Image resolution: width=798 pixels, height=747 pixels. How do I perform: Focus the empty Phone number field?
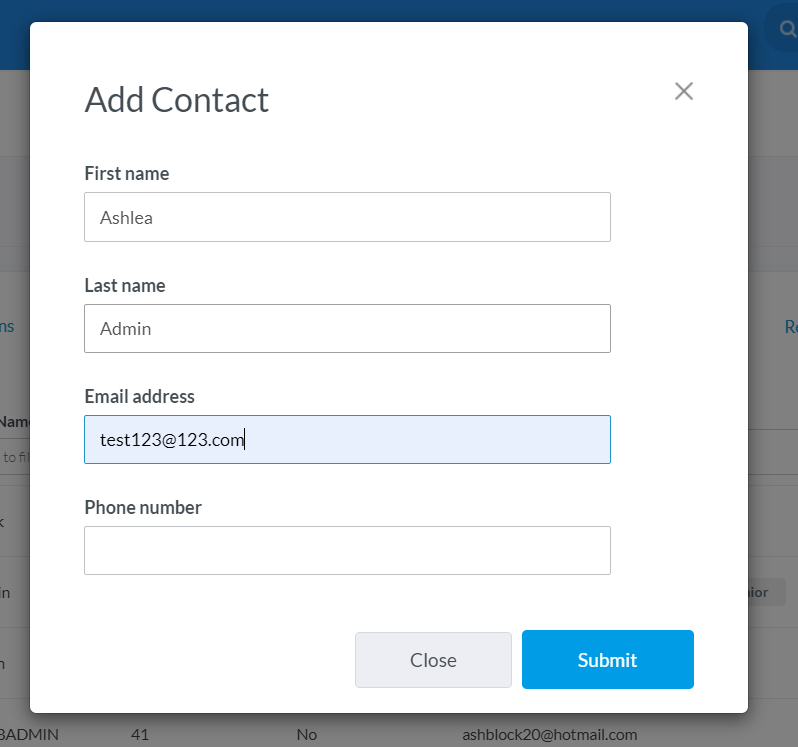[x=347, y=551]
